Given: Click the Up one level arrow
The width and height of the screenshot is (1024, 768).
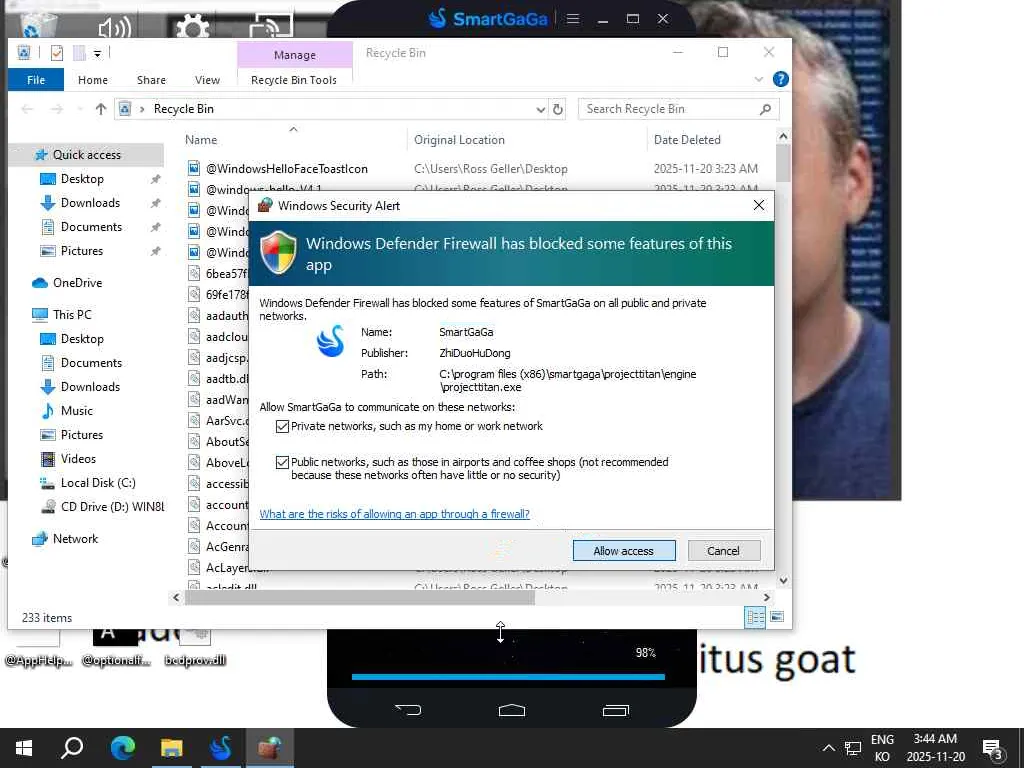Looking at the screenshot, I should coord(101,109).
